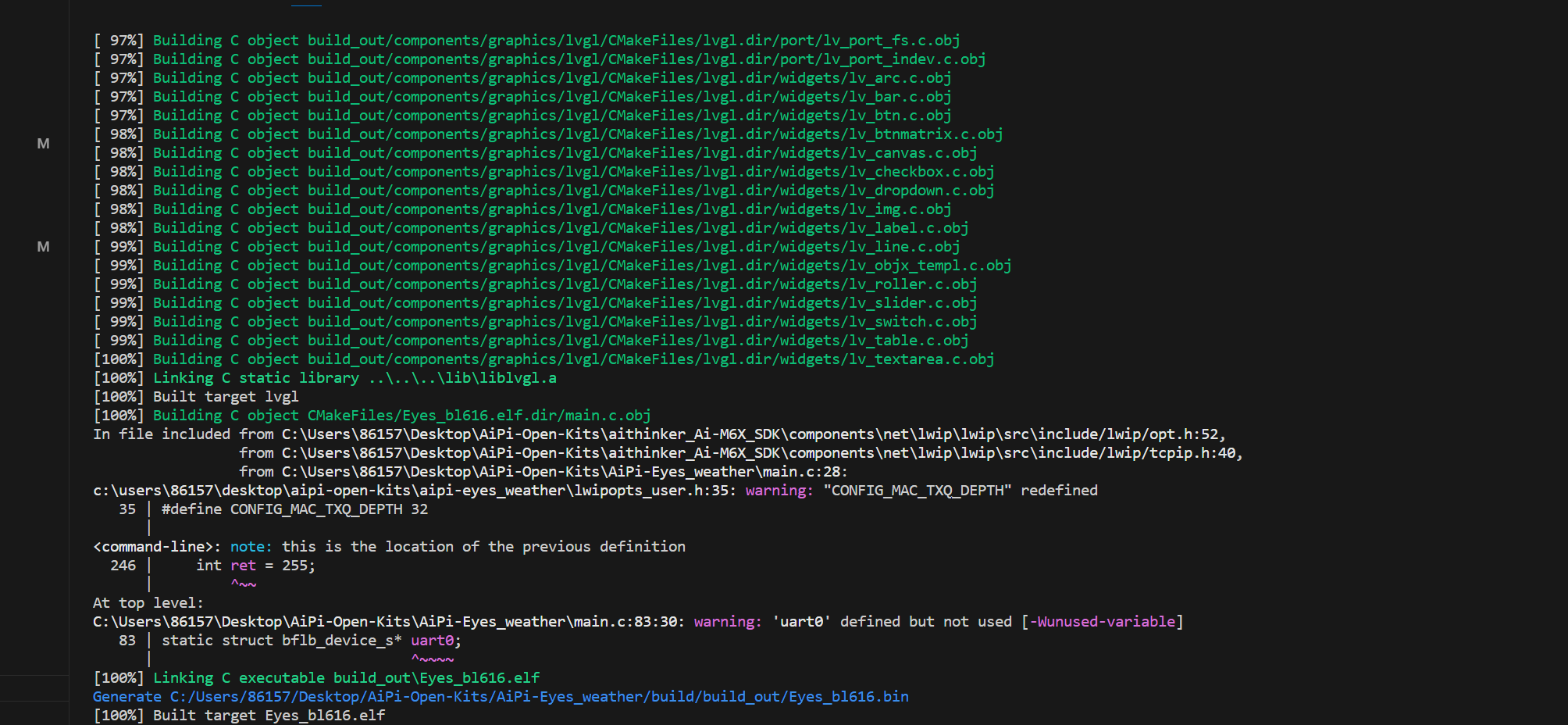This screenshot has width=1568, height=725.
Task: Click the '-Wunused-variable' warning flag
Action: 1103,621
